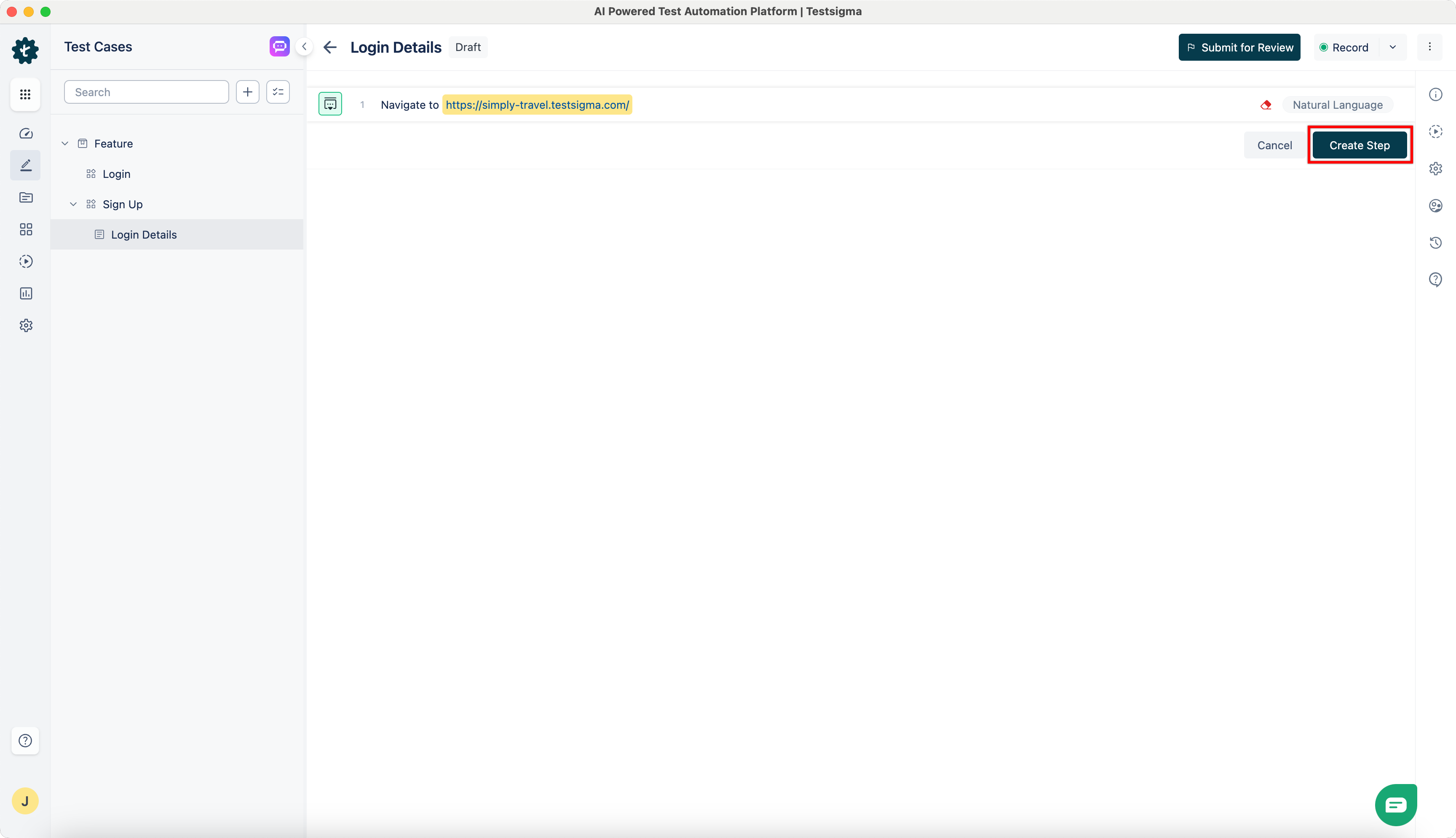Open the apps grid menu
1456x838 pixels.
[x=25, y=94]
